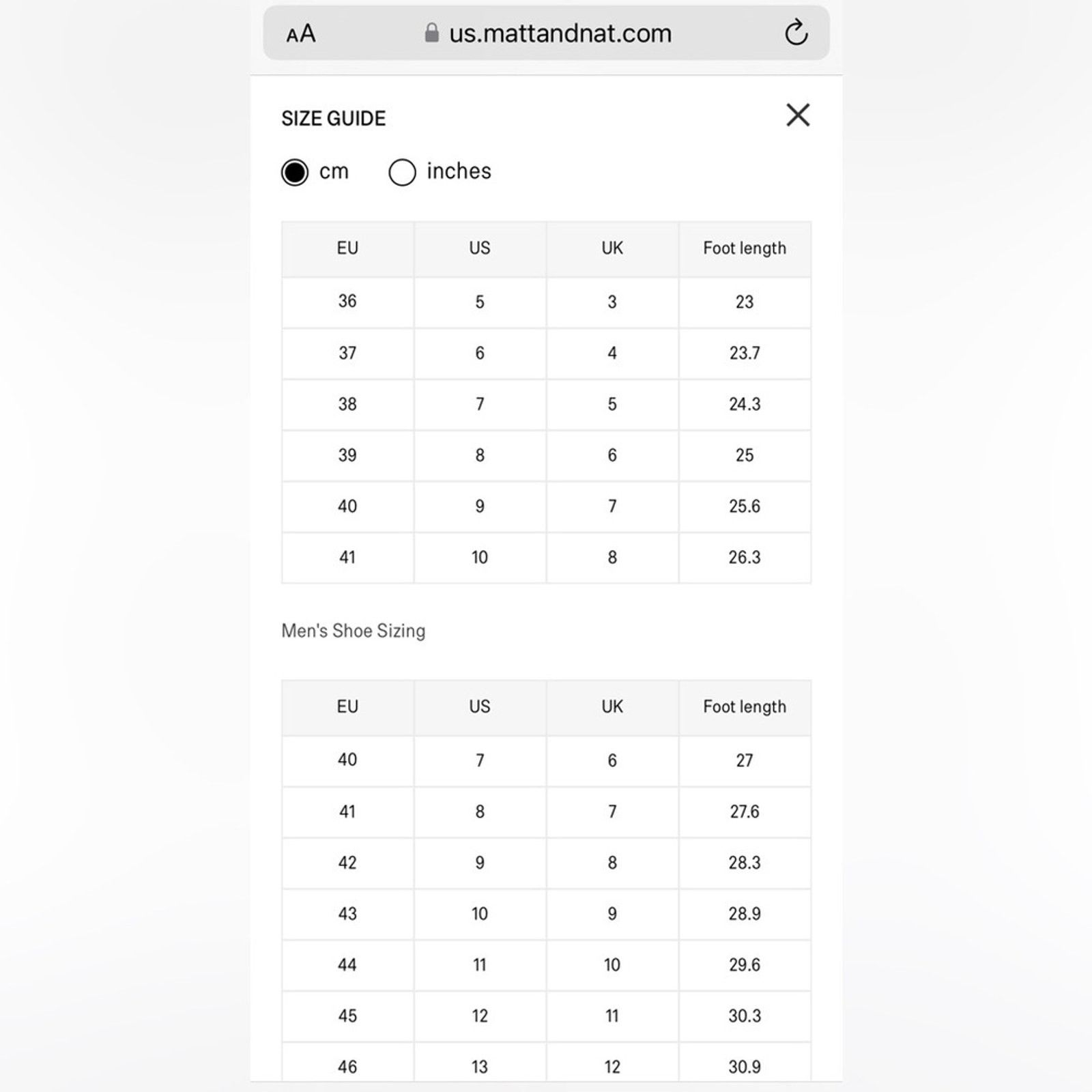Tap the EU 39 row cell
Screen dimensions: 1092x1092
click(x=347, y=455)
